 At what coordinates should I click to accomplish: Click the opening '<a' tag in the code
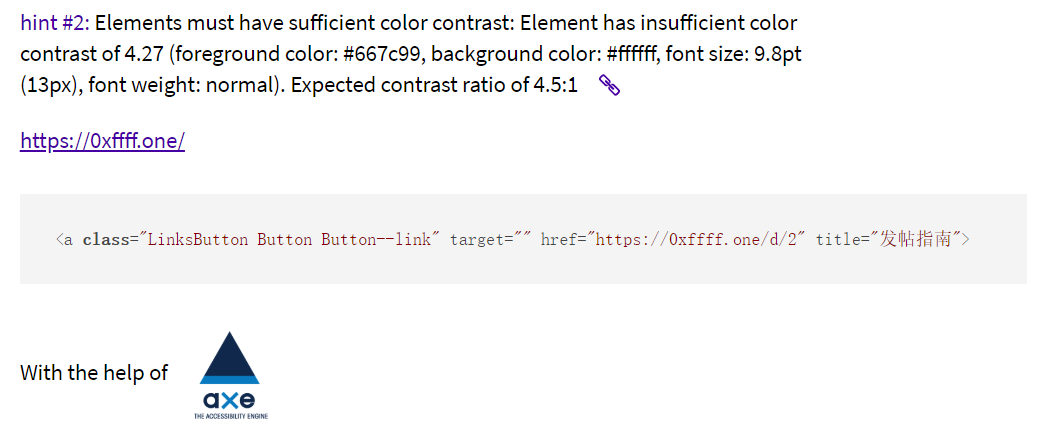[65, 239]
